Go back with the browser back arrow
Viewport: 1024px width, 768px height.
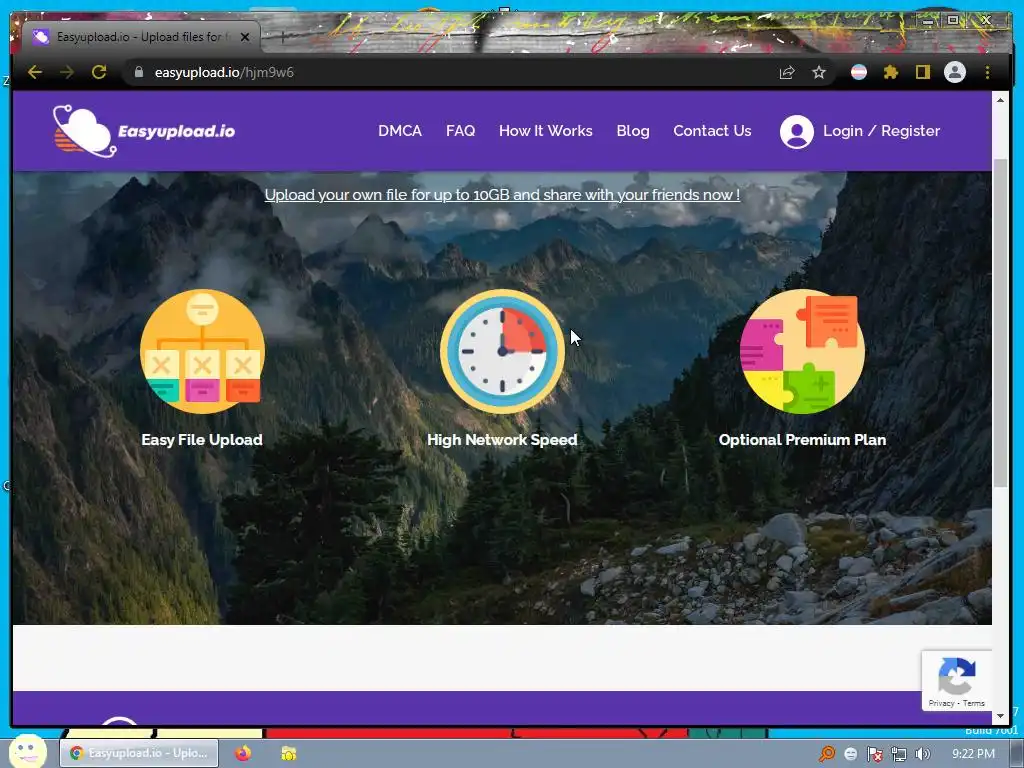tap(35, 72)
